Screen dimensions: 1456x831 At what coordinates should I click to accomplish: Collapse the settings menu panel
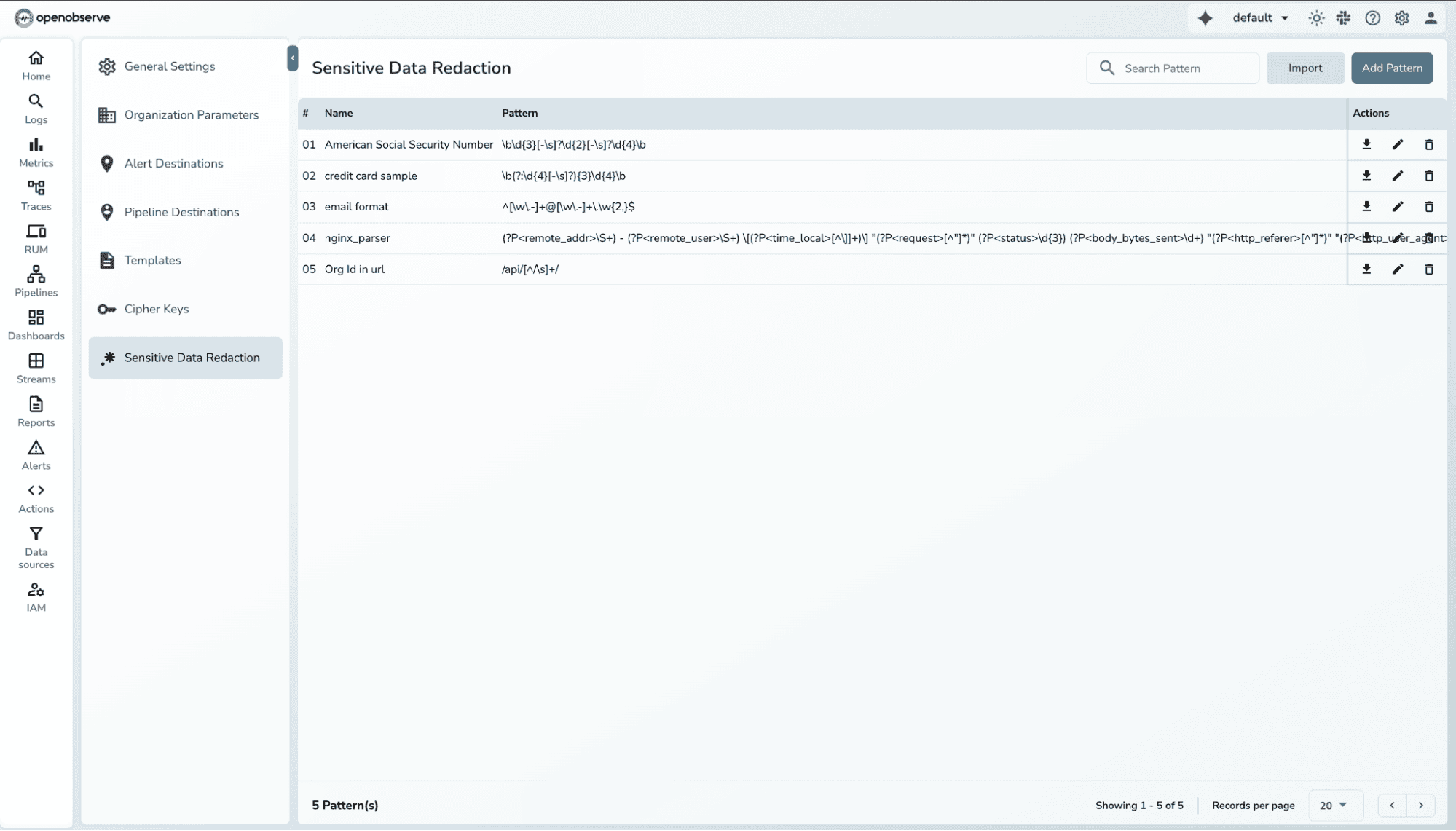tap(293, 58)
